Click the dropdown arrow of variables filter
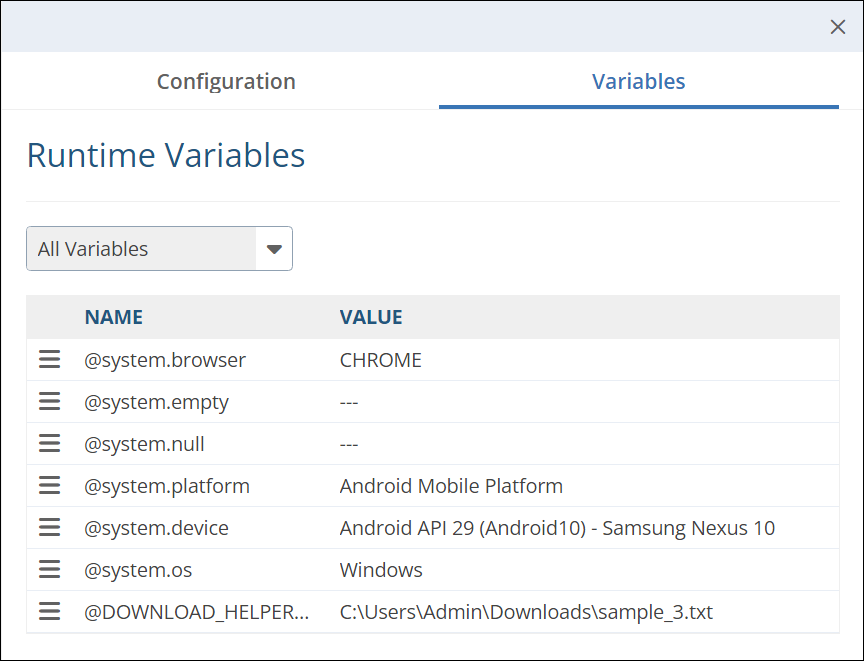Viewport: 864px width, 661px height. (274, 249)
